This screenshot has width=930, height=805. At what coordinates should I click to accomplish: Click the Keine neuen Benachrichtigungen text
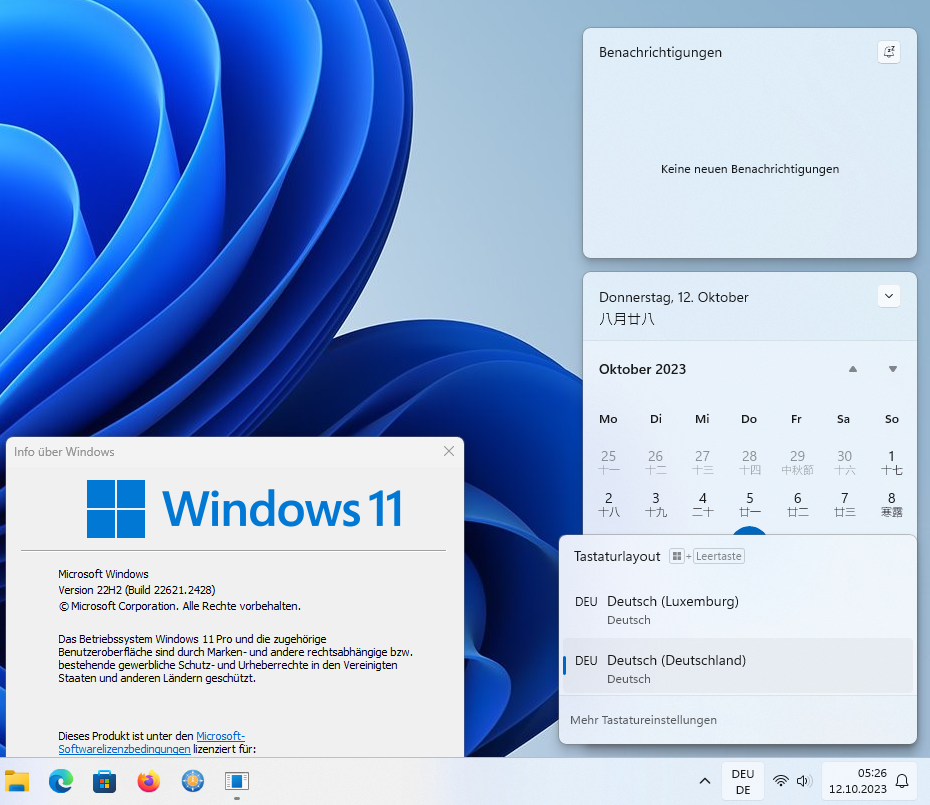click(x=750, y=169)
